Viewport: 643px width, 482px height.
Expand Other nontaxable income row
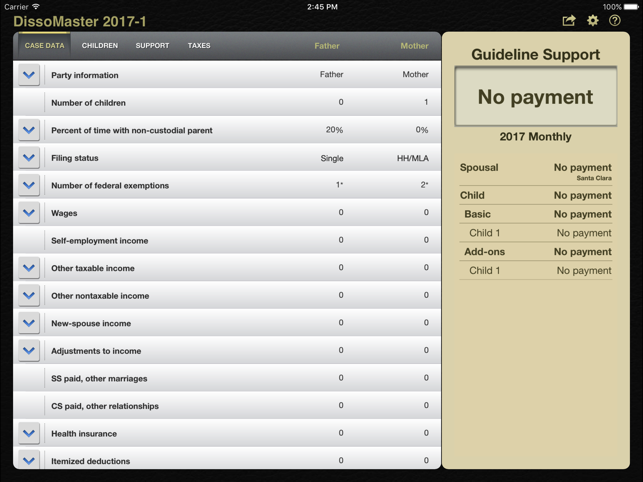coord(29,295)
